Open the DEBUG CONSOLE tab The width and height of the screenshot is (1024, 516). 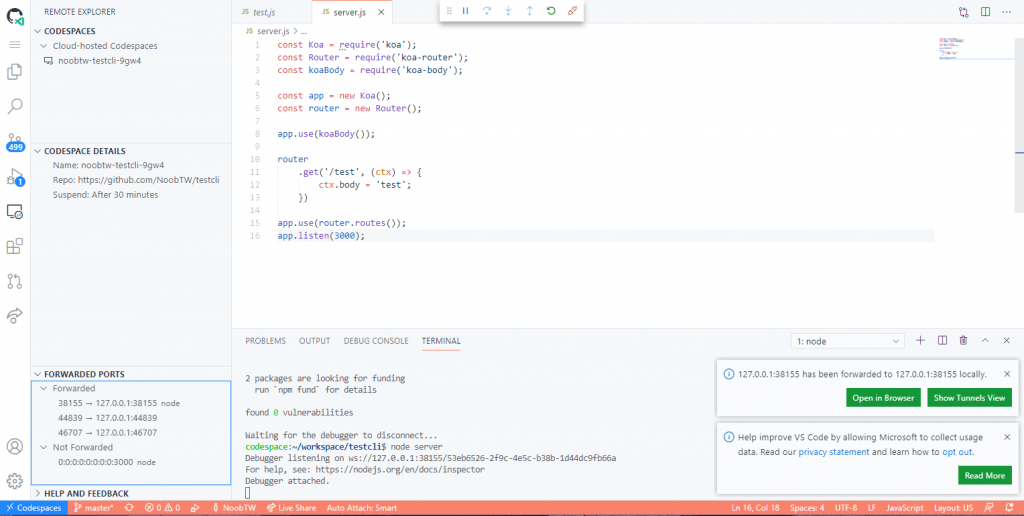(x=376, y=341)
